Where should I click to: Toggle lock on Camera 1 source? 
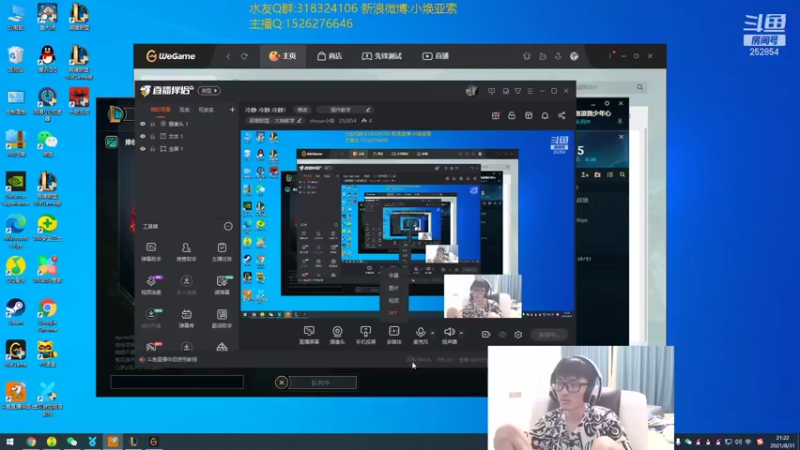(x=153, y=124)
